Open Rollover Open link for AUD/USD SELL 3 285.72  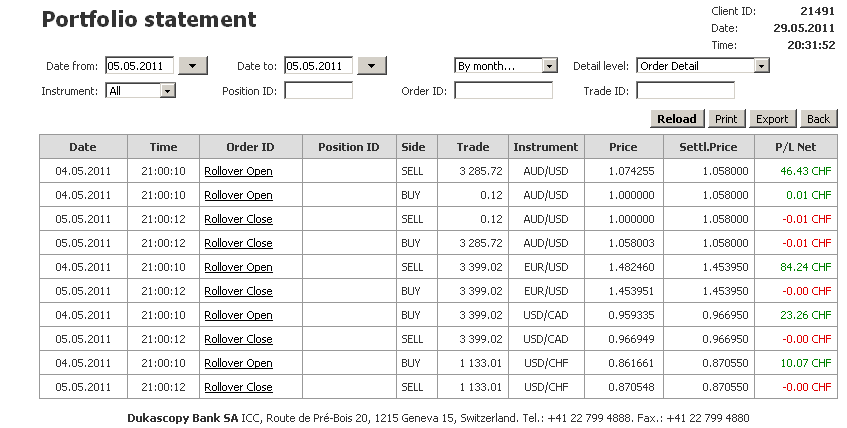238,171
